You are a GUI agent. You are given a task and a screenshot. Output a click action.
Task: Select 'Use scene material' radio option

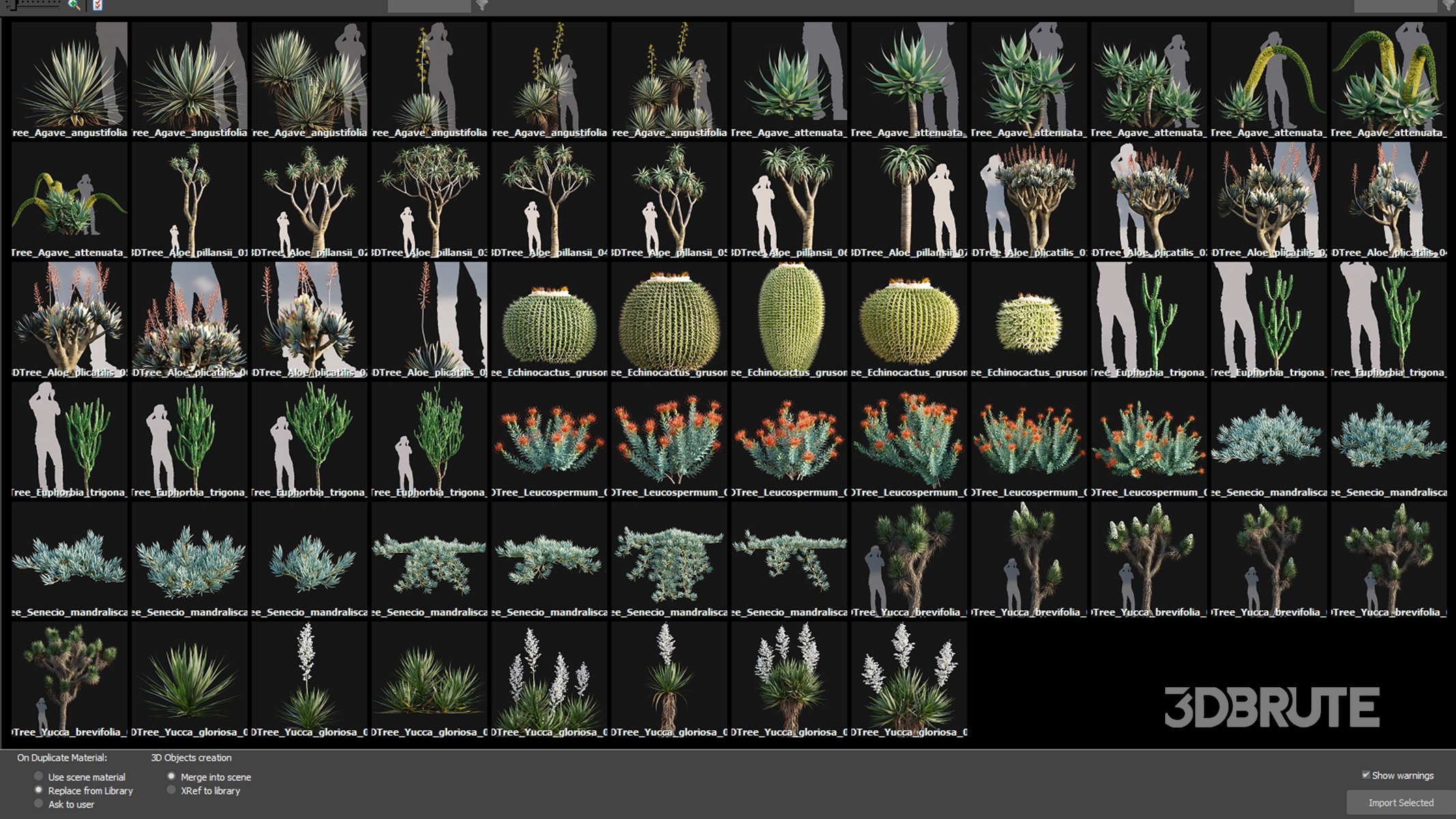[x=39, y=776]
